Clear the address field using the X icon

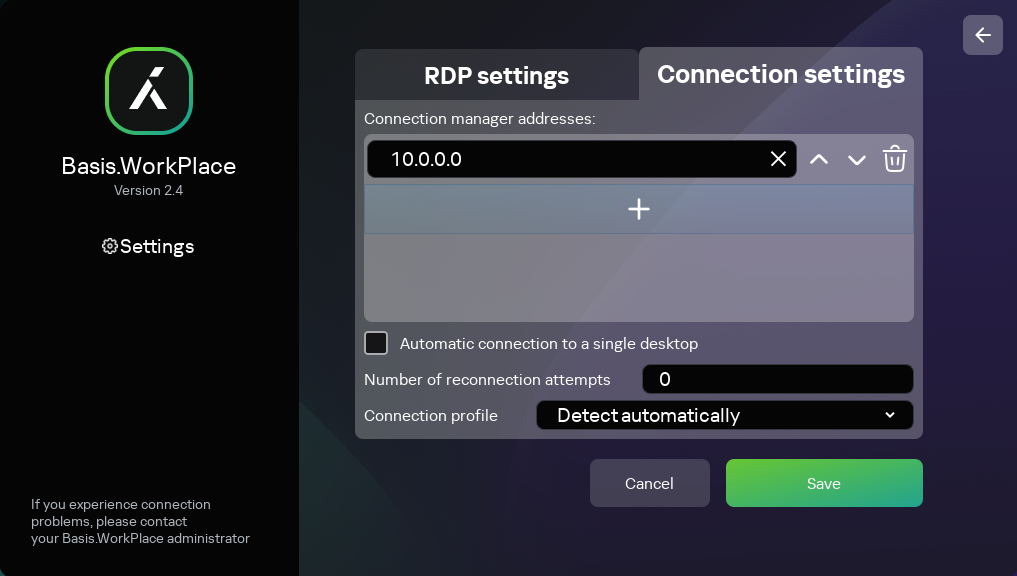coord(778,158)
